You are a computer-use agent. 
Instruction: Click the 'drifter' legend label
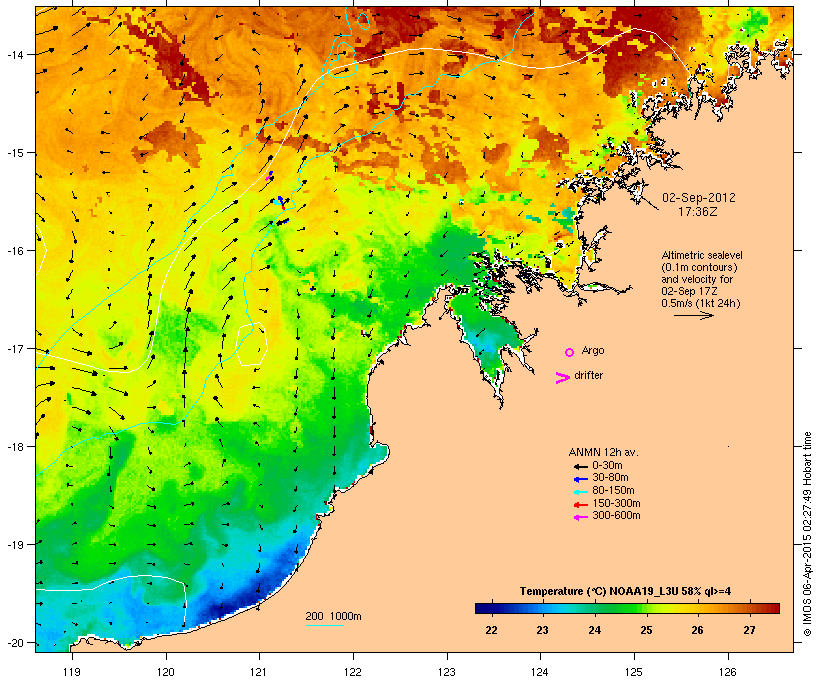pos(588,375)
